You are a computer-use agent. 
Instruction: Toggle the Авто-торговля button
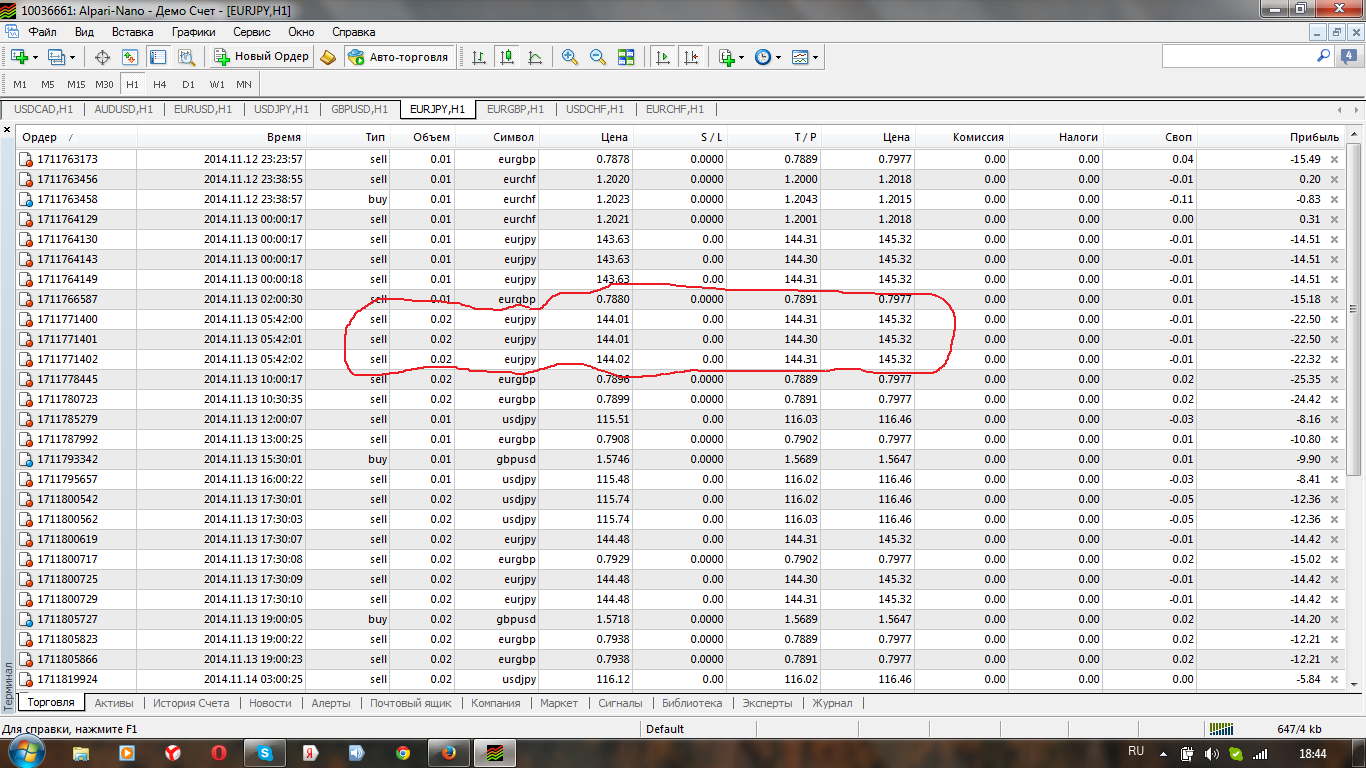tap(399, 57)
